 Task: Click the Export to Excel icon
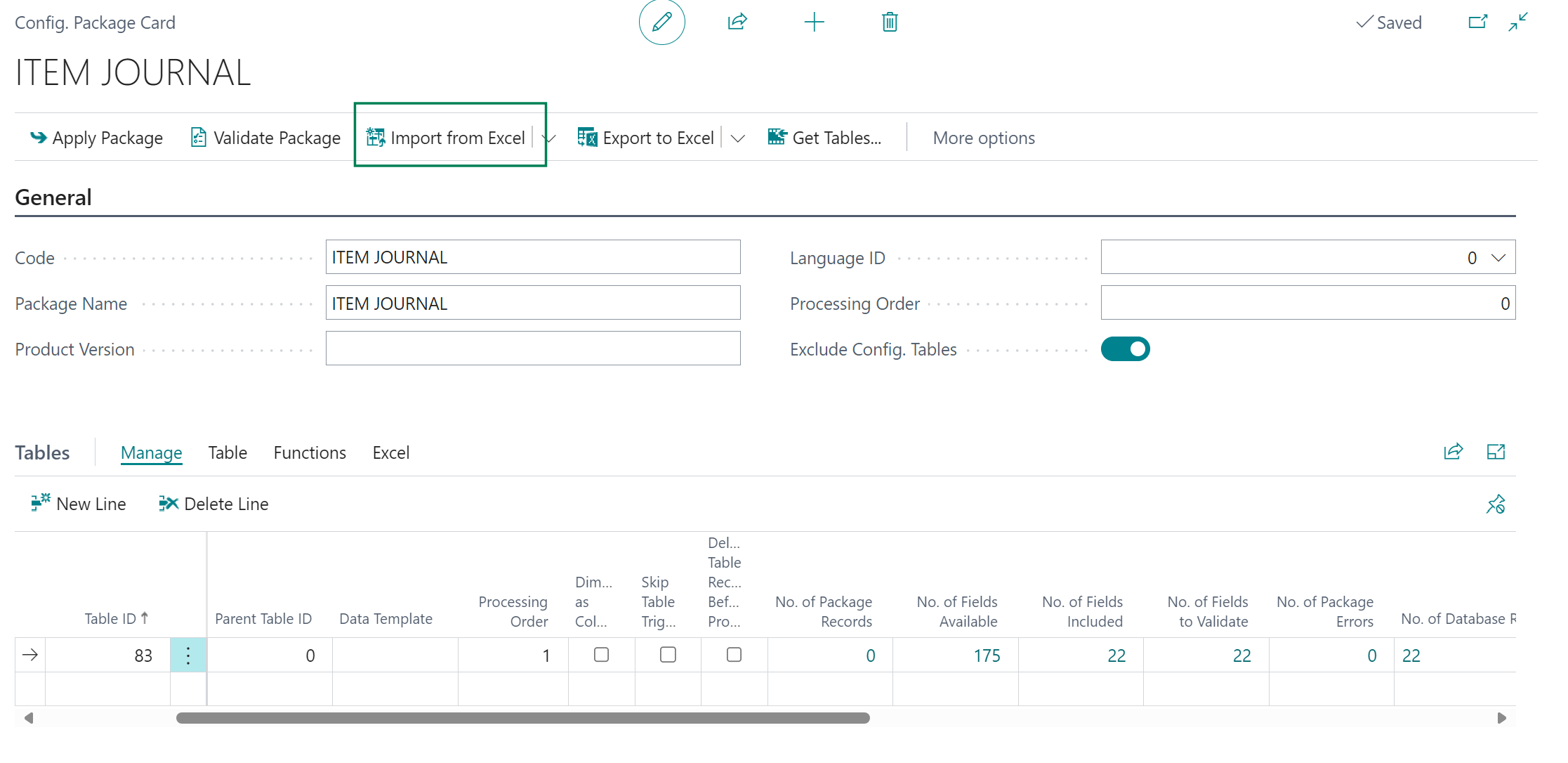pyautogui.click(x=587, y=138)
